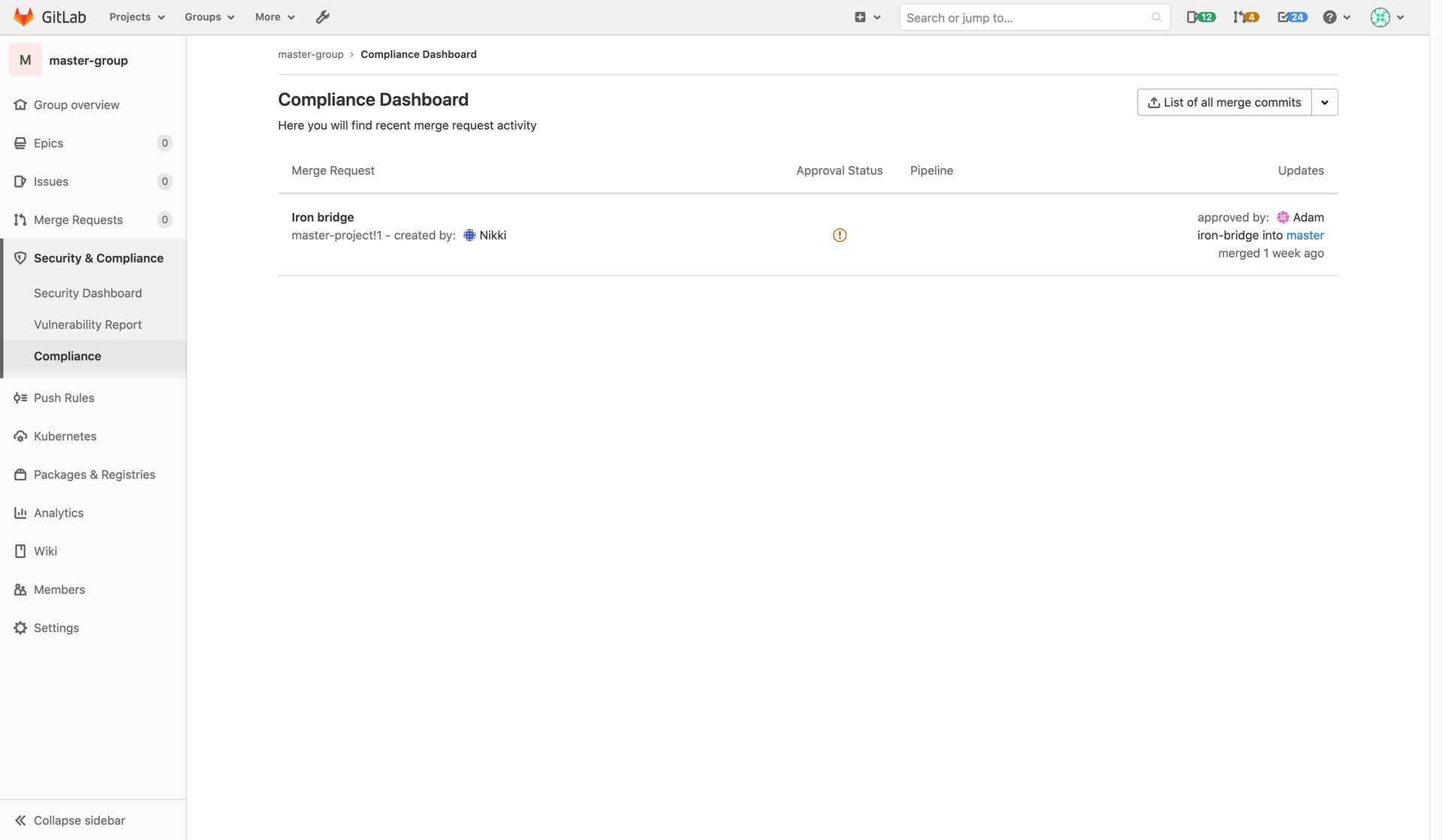Open the admin area wrench icon
Image resolution: width=1442 pixels, height=840 pixels.
click(322, 17)
